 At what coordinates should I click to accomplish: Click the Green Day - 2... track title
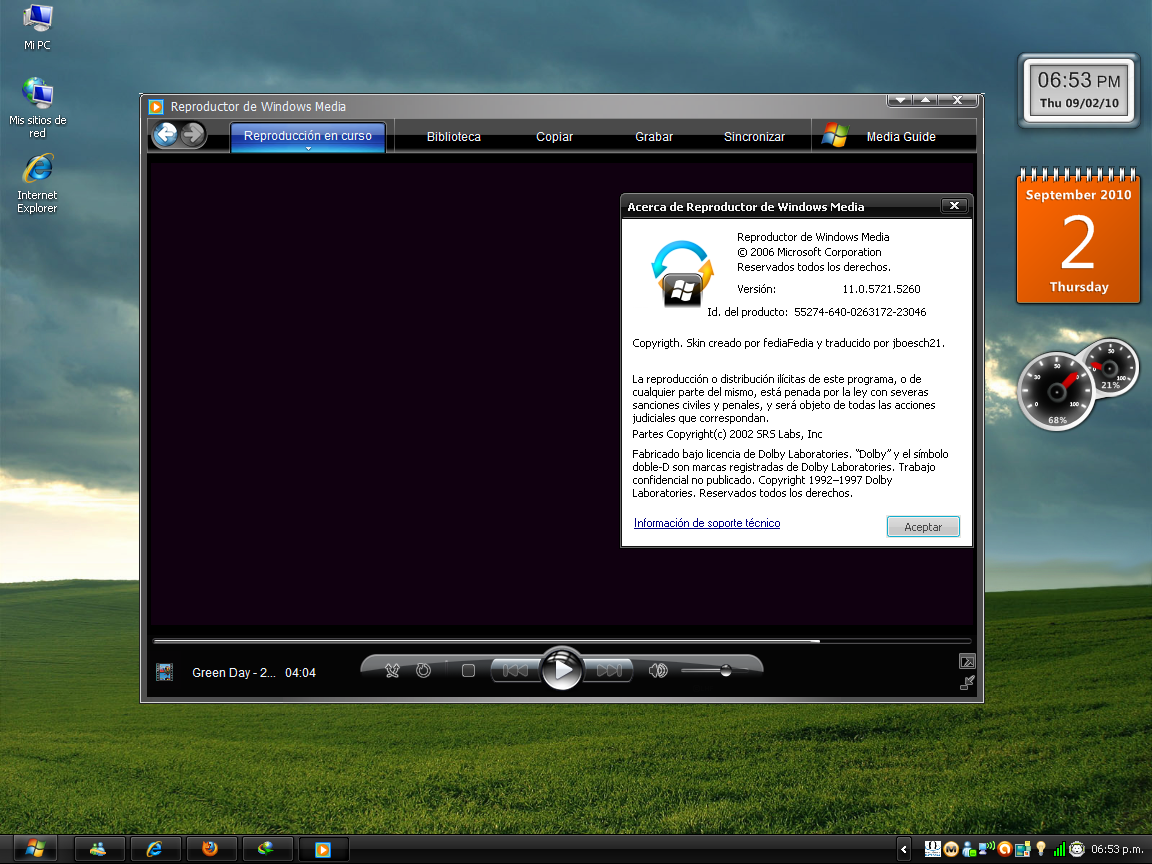tap(234, 672)
